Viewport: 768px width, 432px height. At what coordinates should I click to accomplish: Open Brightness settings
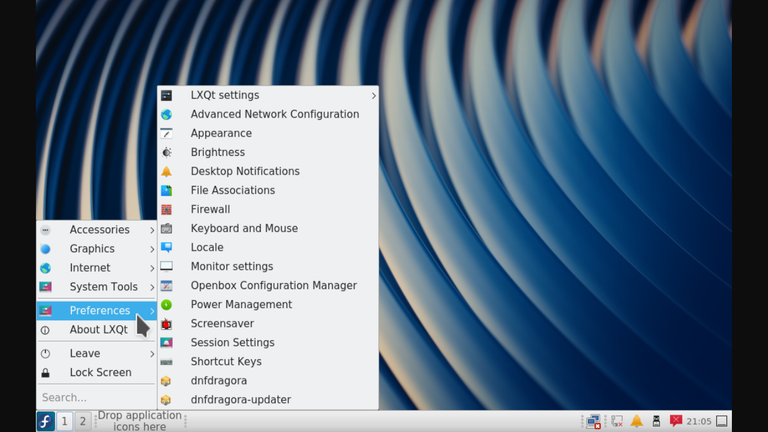tap(268, 152)
